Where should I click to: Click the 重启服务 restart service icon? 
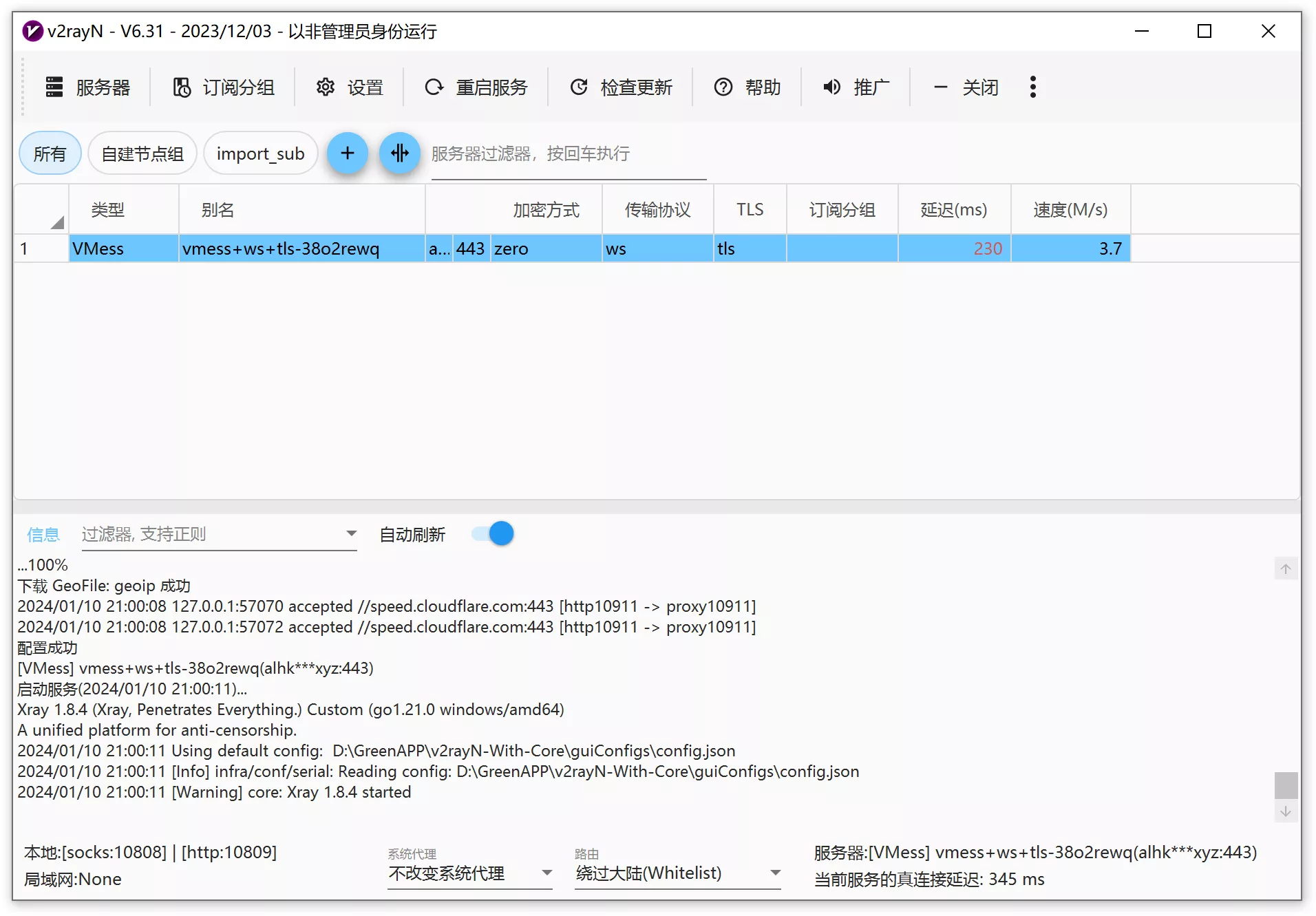(434, 87)
